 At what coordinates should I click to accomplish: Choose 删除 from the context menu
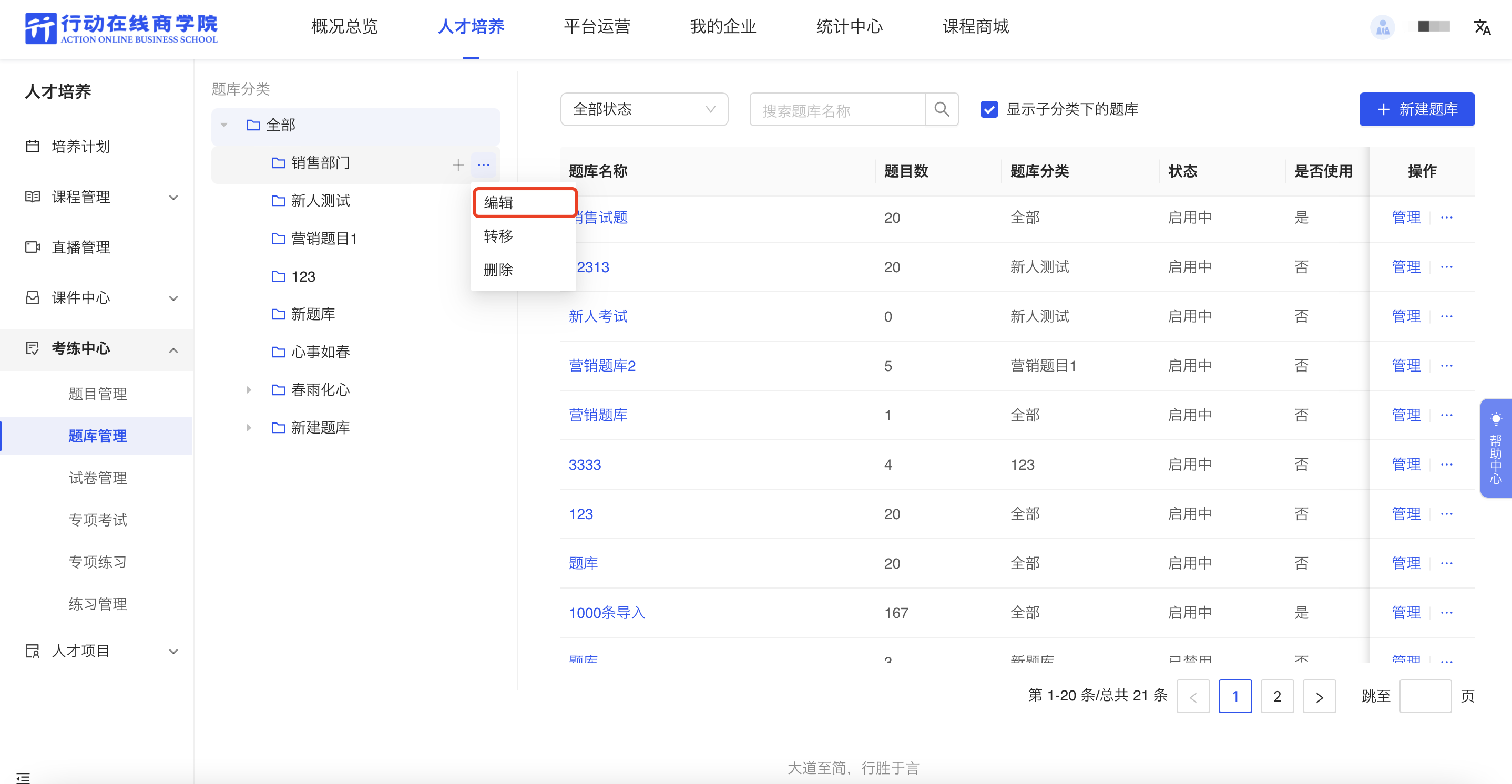(524, 270)
